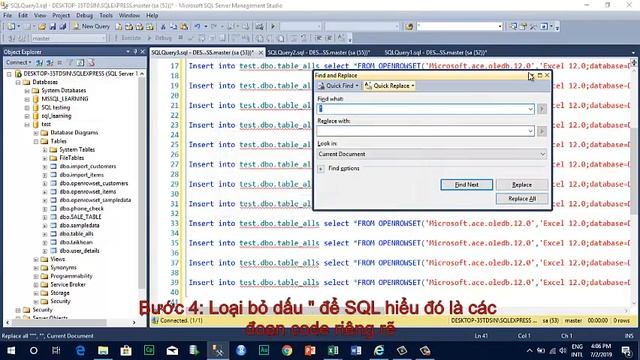Click the New Query toolbar button

coord(91,26)
